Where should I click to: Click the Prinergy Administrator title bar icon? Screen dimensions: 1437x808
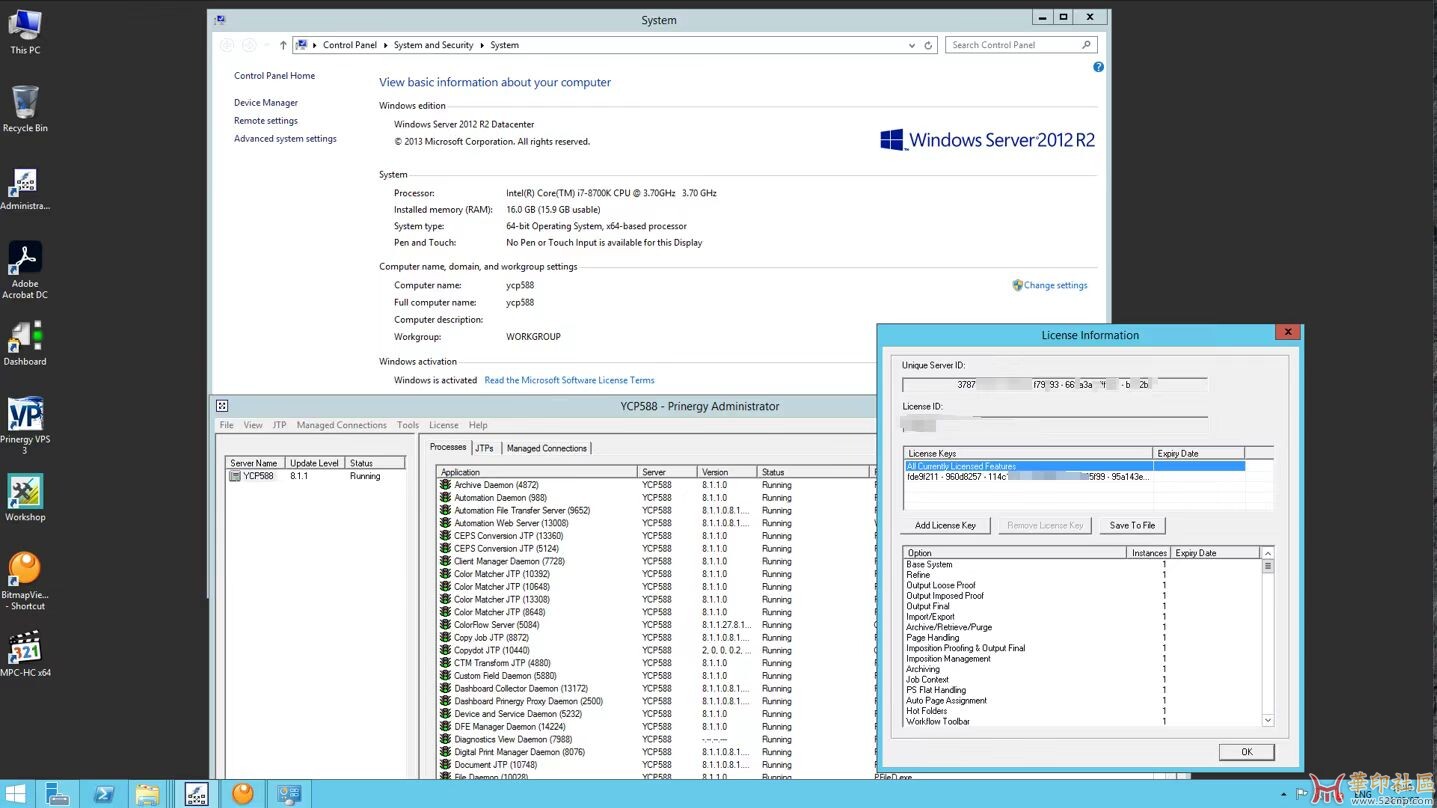222,406
